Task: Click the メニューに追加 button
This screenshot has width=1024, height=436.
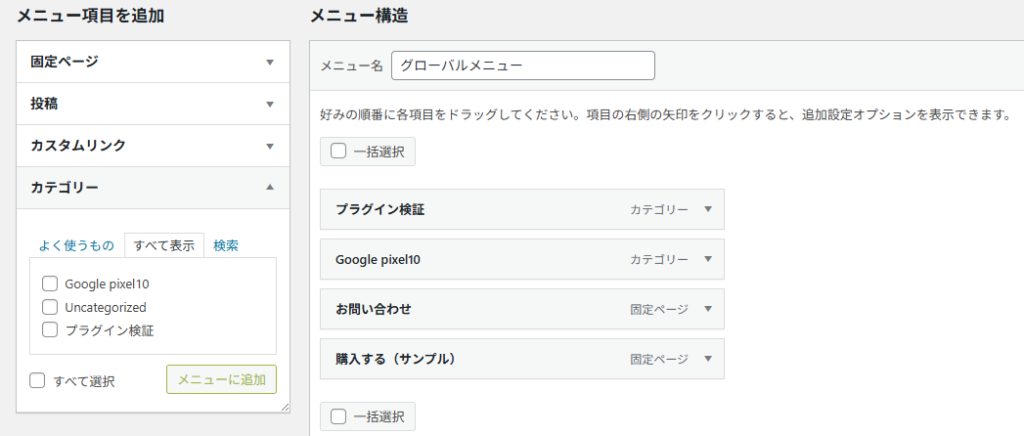Action: point(221,380)
